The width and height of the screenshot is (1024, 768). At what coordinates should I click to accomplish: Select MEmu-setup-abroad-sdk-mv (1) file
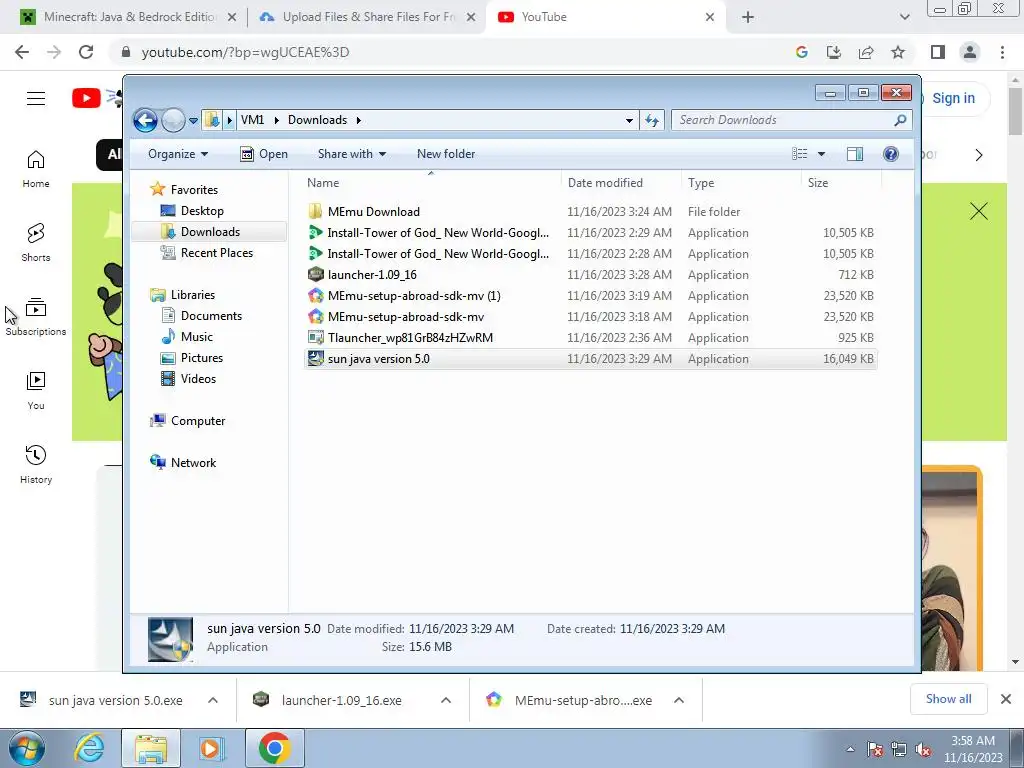click(x=590, y=296)
